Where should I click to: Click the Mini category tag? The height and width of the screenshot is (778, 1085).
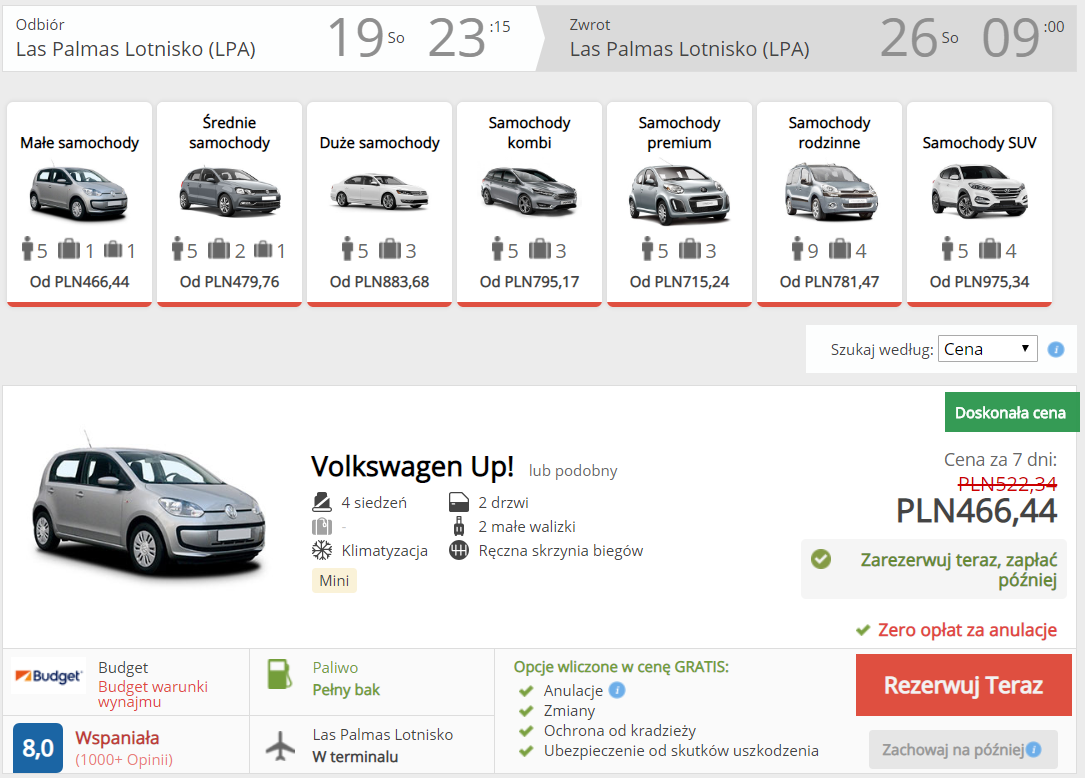pos(334,580)
